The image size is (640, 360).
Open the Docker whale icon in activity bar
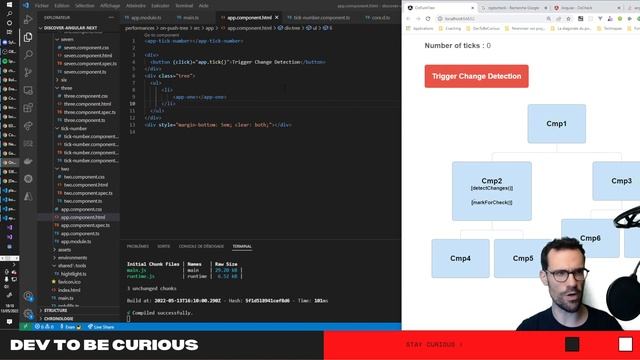(28, 161)
